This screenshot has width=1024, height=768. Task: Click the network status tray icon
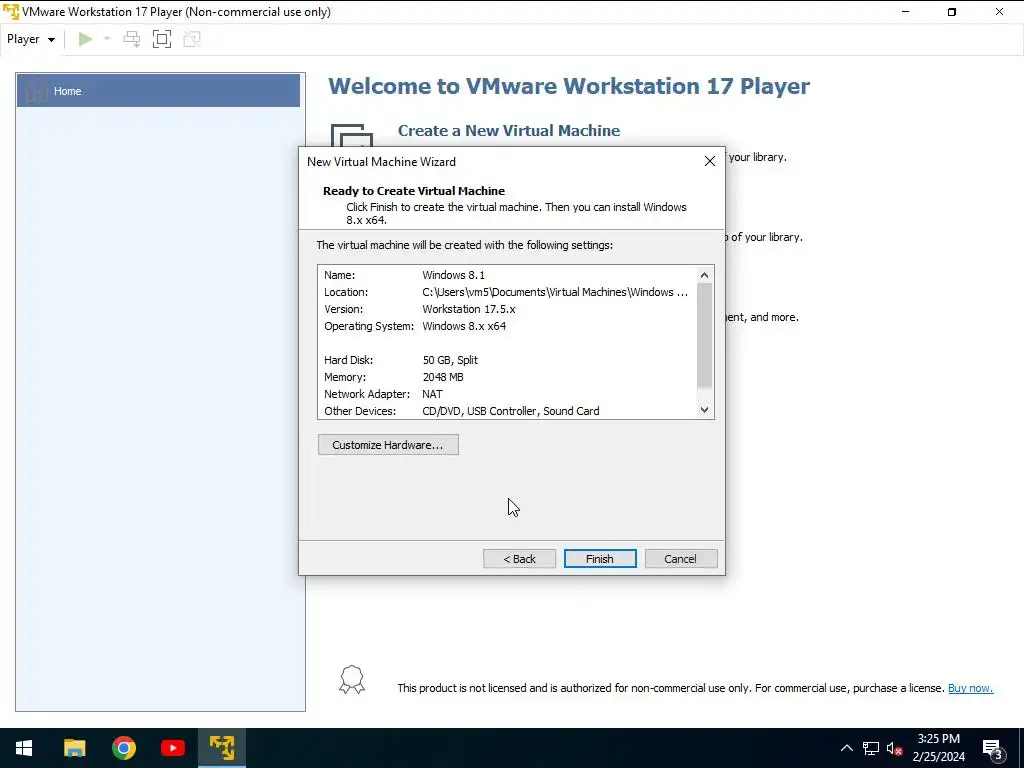click(x=871, y=748)
